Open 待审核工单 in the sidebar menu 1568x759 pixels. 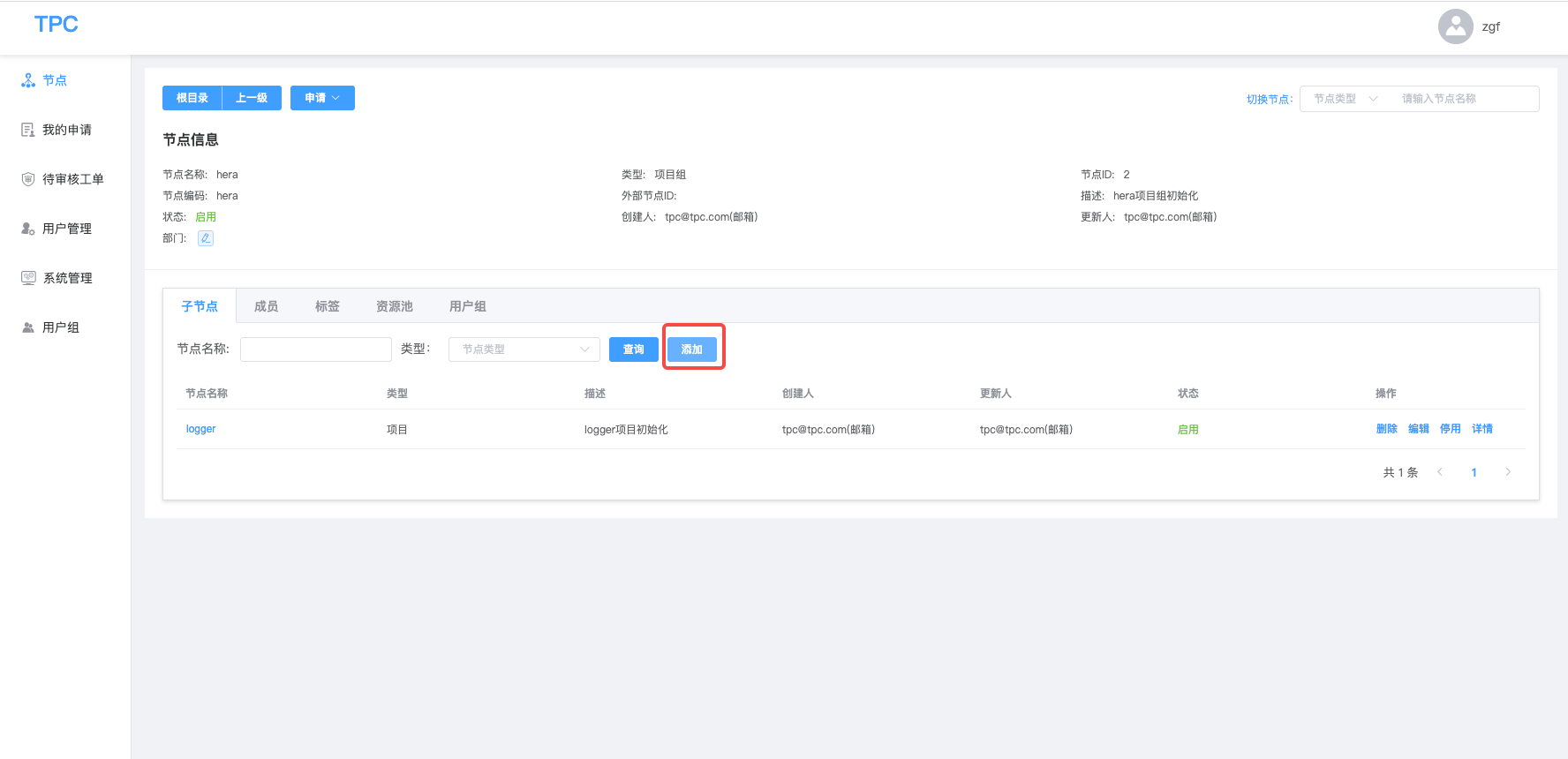coord(73,179)
